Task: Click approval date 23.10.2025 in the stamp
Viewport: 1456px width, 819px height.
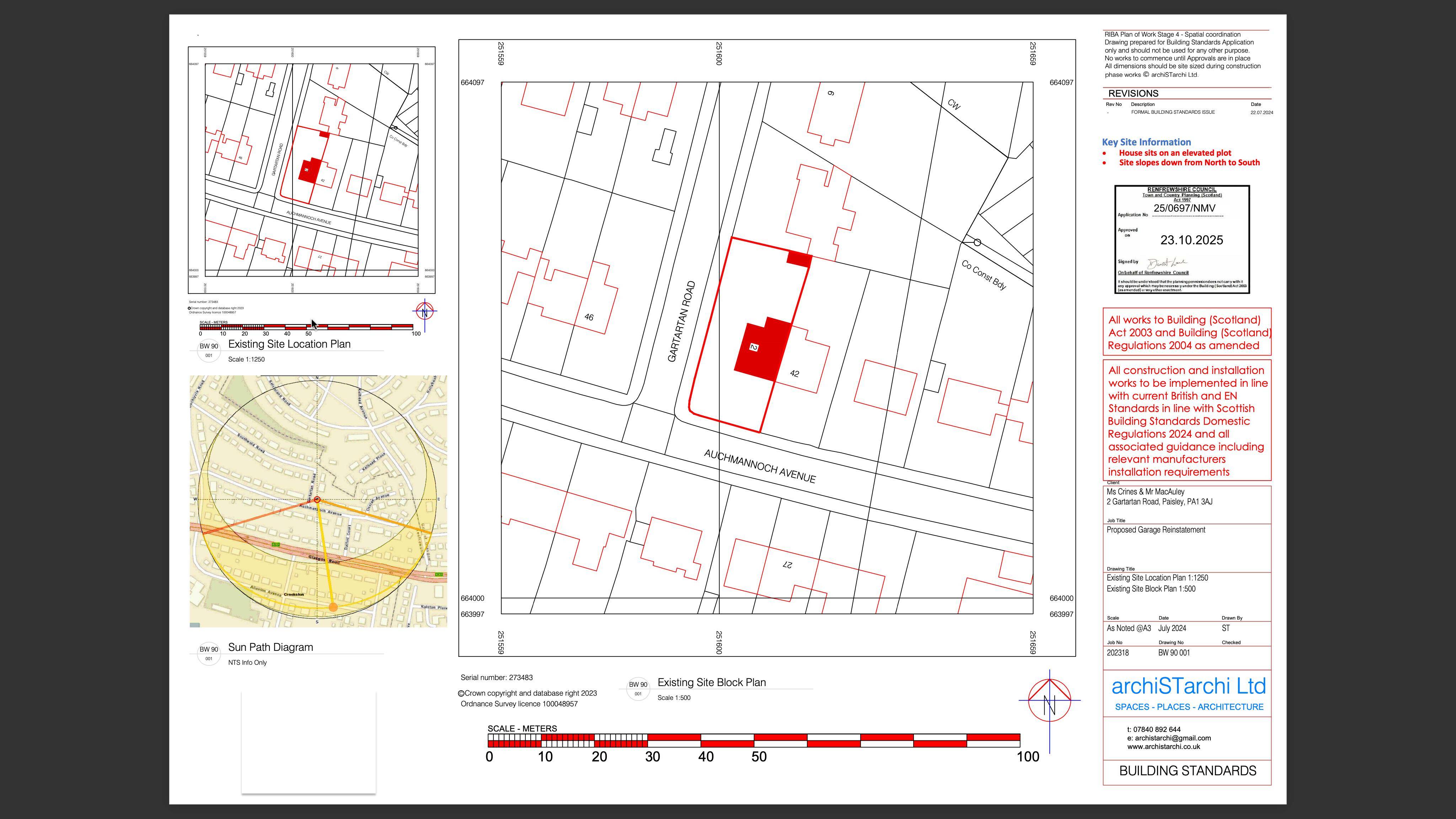Action: (1192, 240)
